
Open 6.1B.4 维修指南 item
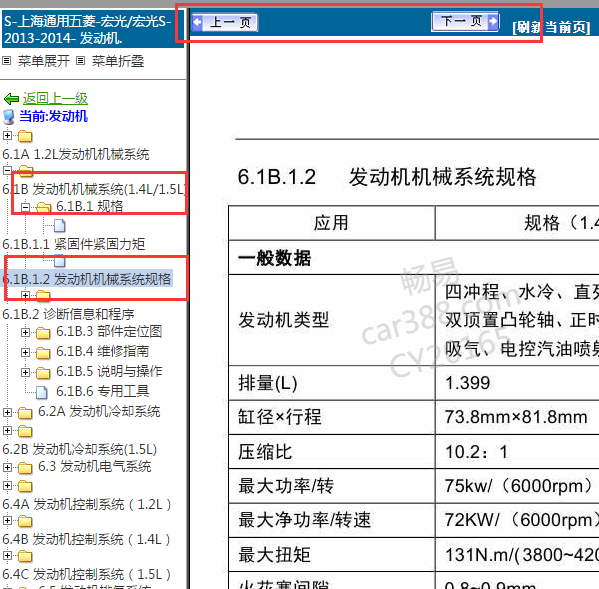tap(102, 351)
